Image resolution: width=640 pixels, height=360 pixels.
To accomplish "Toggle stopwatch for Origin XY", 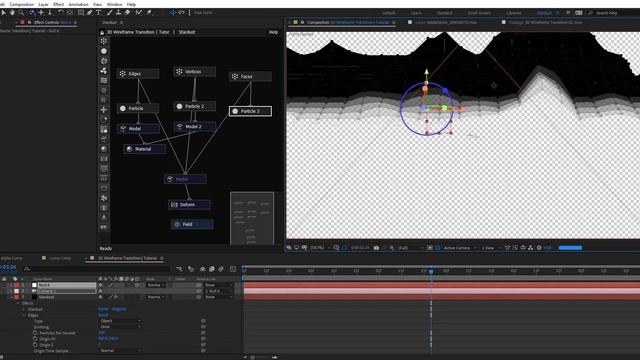I will [35, 339].
